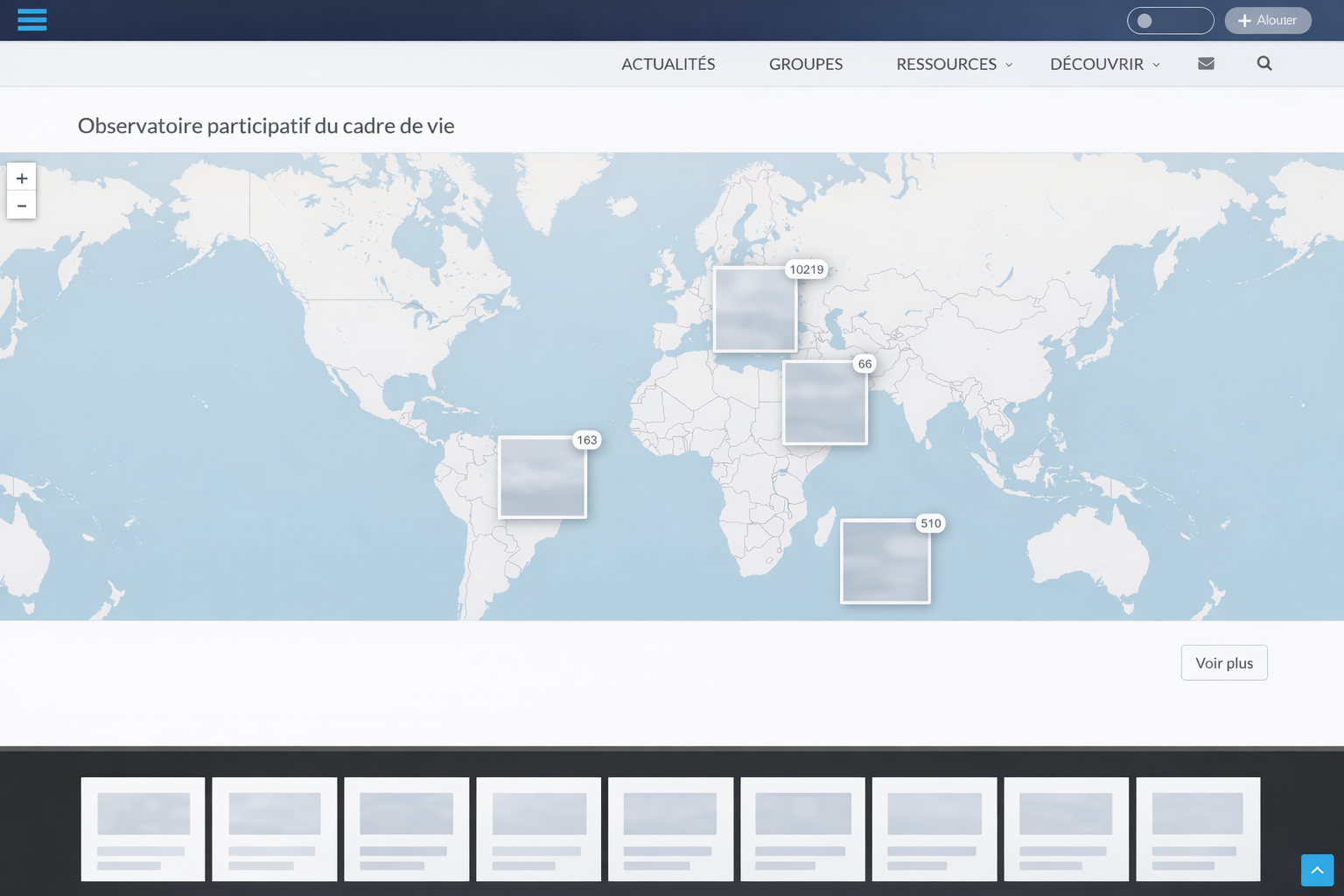
Task: Zoom out on the map
Action: 22,206
